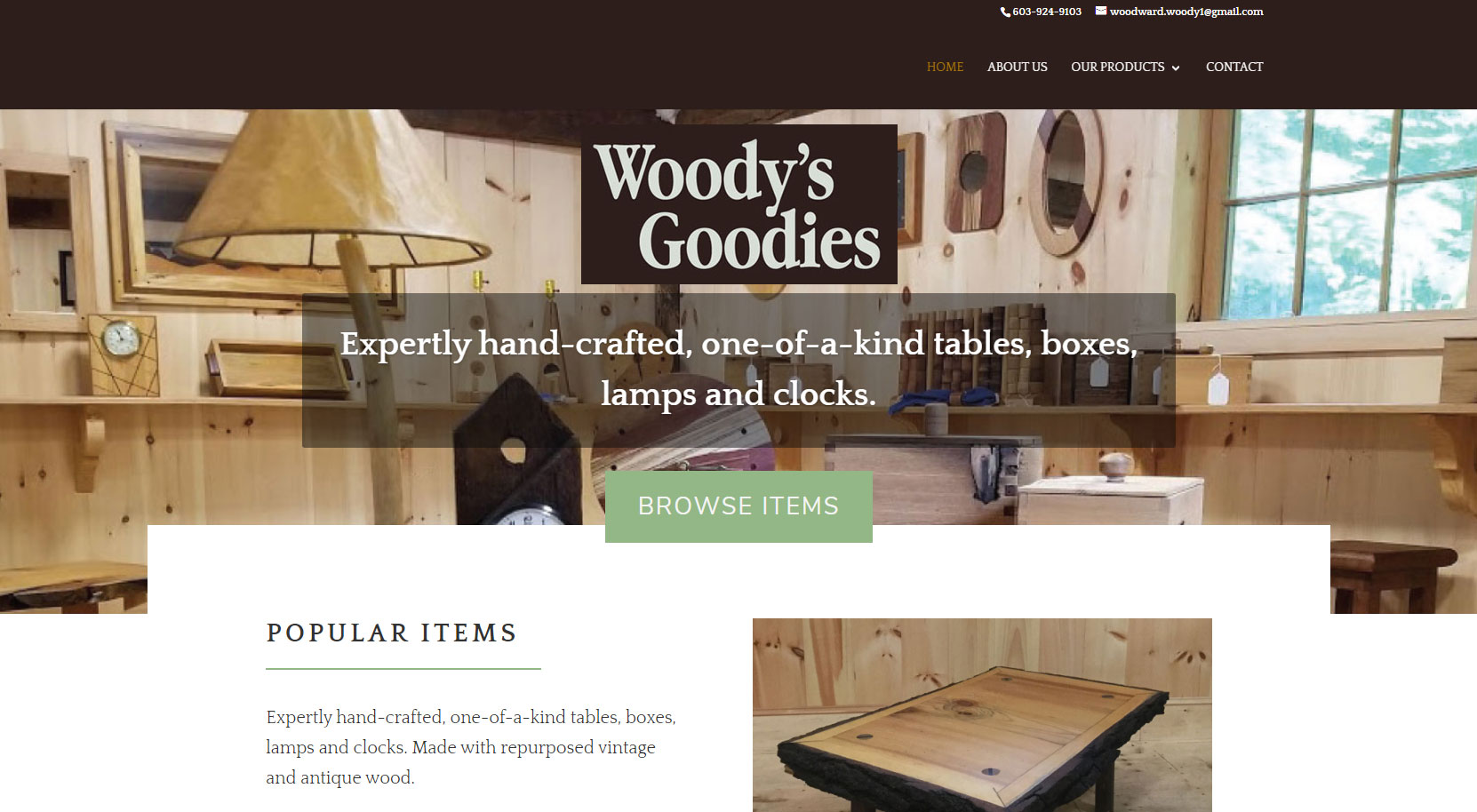
Task: Click the phone icon in header
Action: [1005, 12]
